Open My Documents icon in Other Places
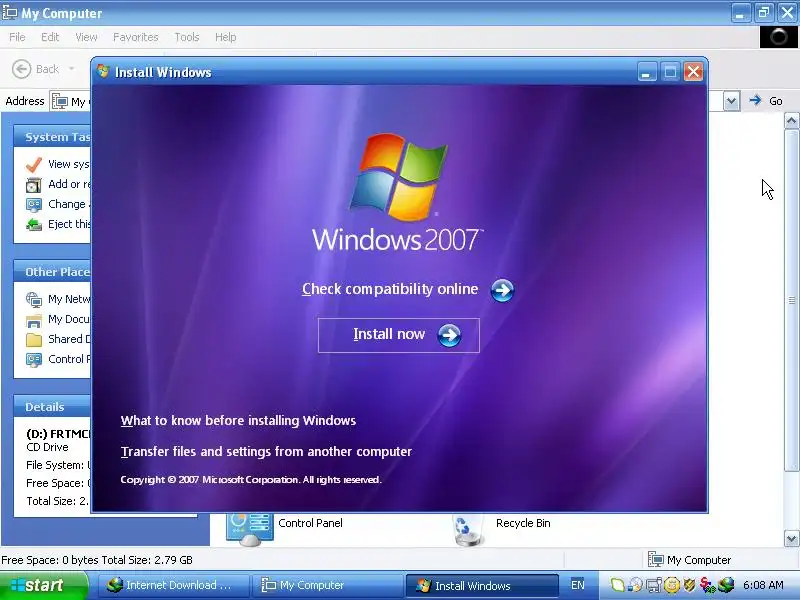This screenshot has width=800, height=600. pos(34,320)
